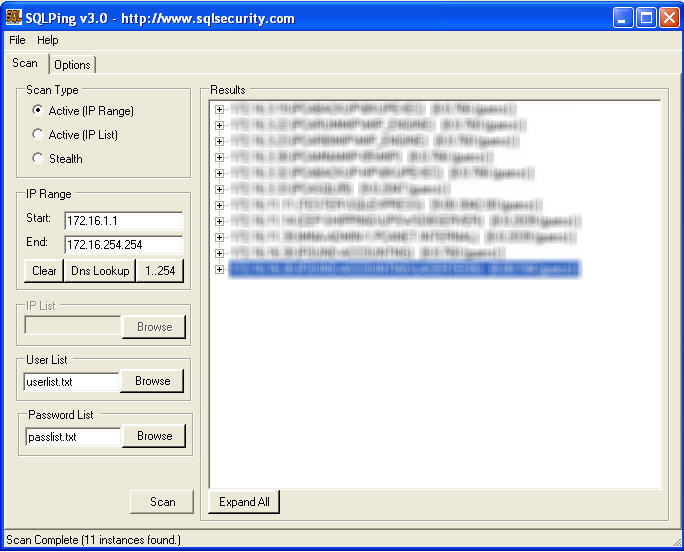Choose the Stealth scan type
This screenshot has width=684, height=552.
(x=38, y=159)
